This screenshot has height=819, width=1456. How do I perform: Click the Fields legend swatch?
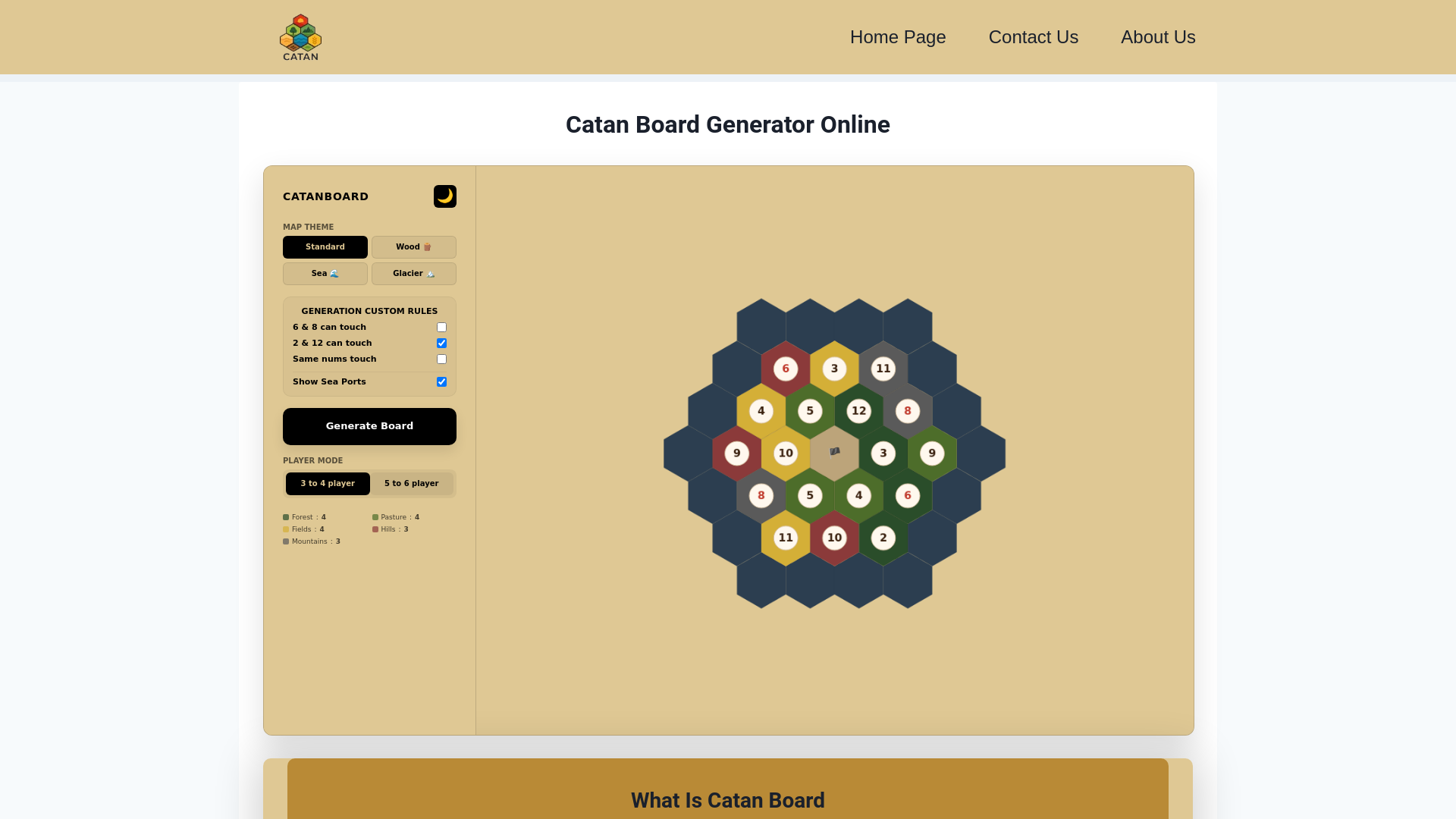click(x=286, y=529)
